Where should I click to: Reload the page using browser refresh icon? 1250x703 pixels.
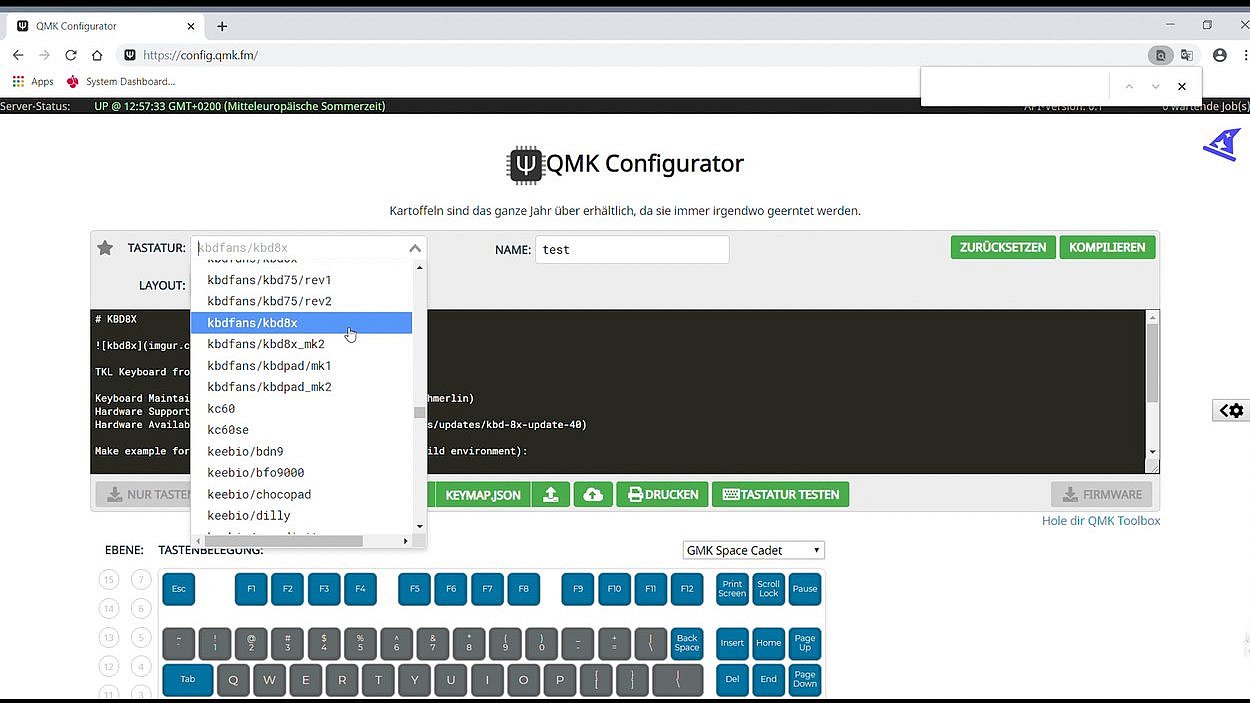[x=70, y=55]
